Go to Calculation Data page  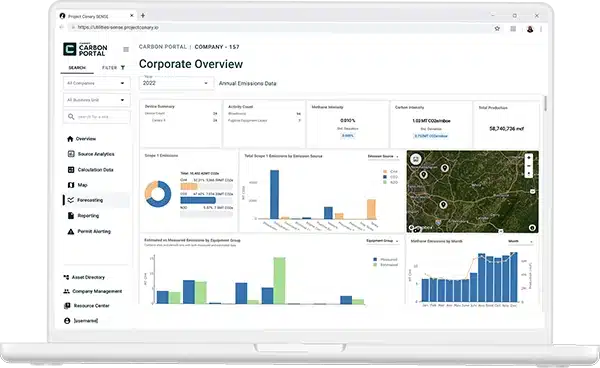click(x=96, y=170)
